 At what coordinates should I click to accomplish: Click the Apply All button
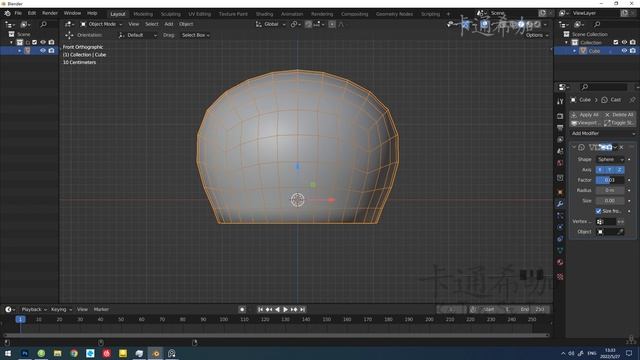(x=585, y=115)
